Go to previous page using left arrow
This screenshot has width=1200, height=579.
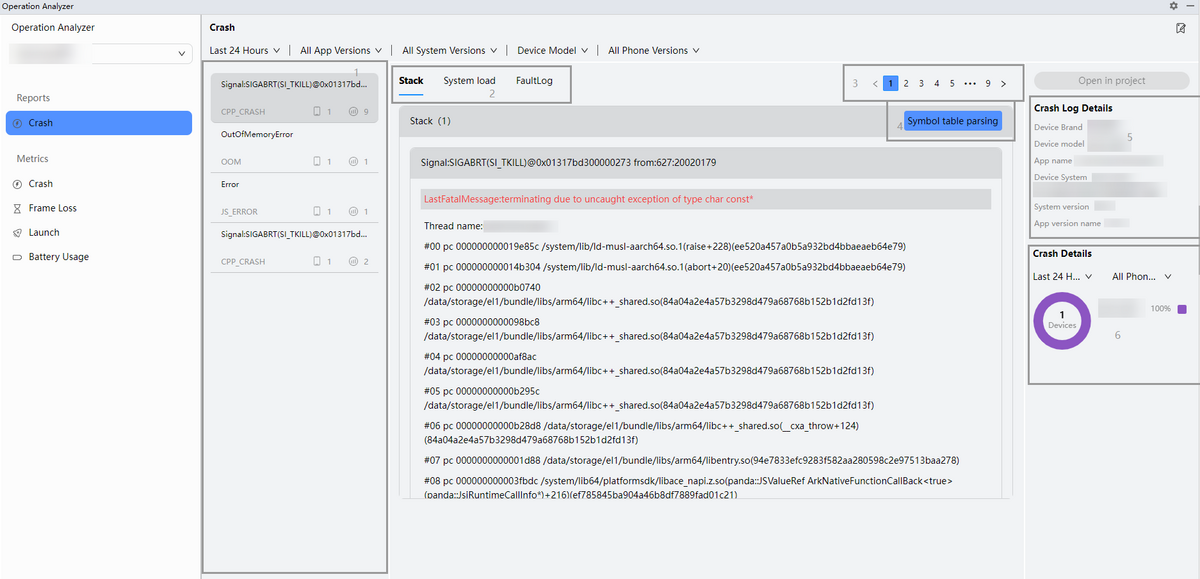coord(875,84)
